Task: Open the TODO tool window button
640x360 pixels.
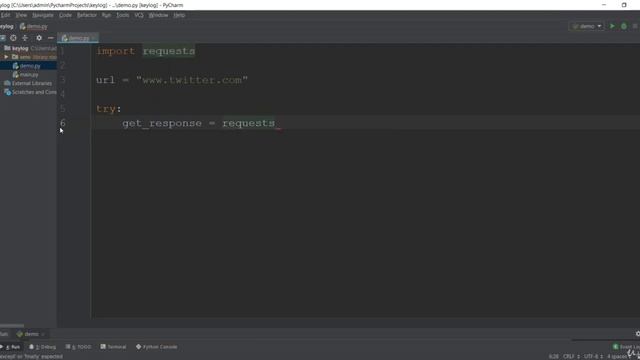Action: tap(78, 347)
